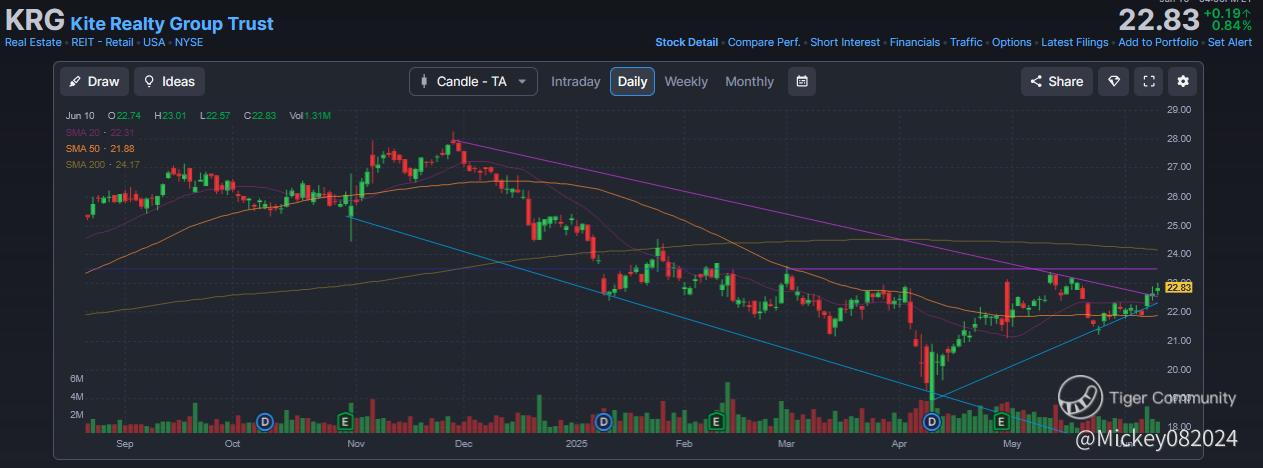Image resolution: width=1263 pixels, height=468 pixels.
Task: Click Add to Portfolio link
Action: pyautogui.click(x=1157, y=42)
